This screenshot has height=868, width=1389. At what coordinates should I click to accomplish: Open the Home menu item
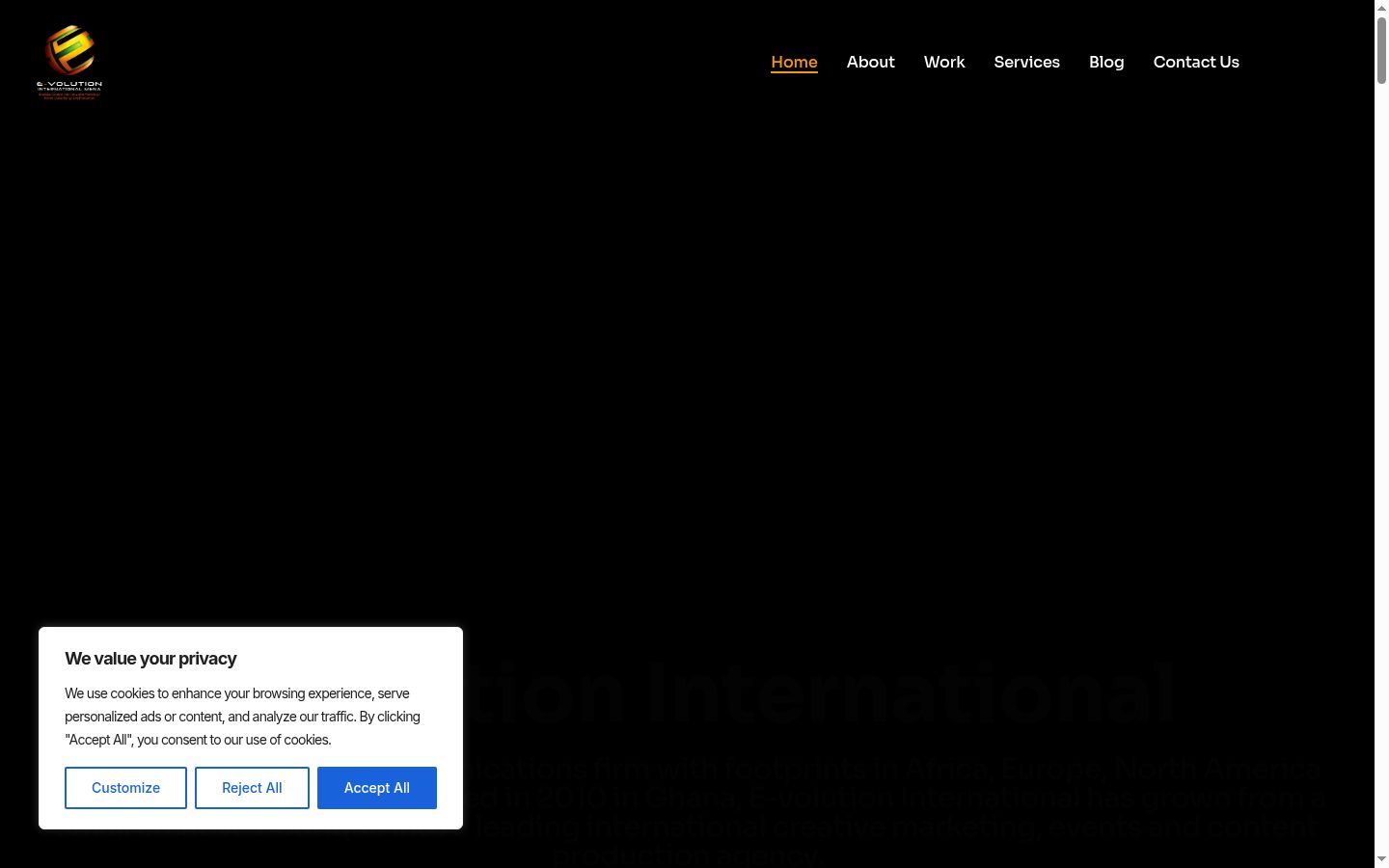pos(794,62)
